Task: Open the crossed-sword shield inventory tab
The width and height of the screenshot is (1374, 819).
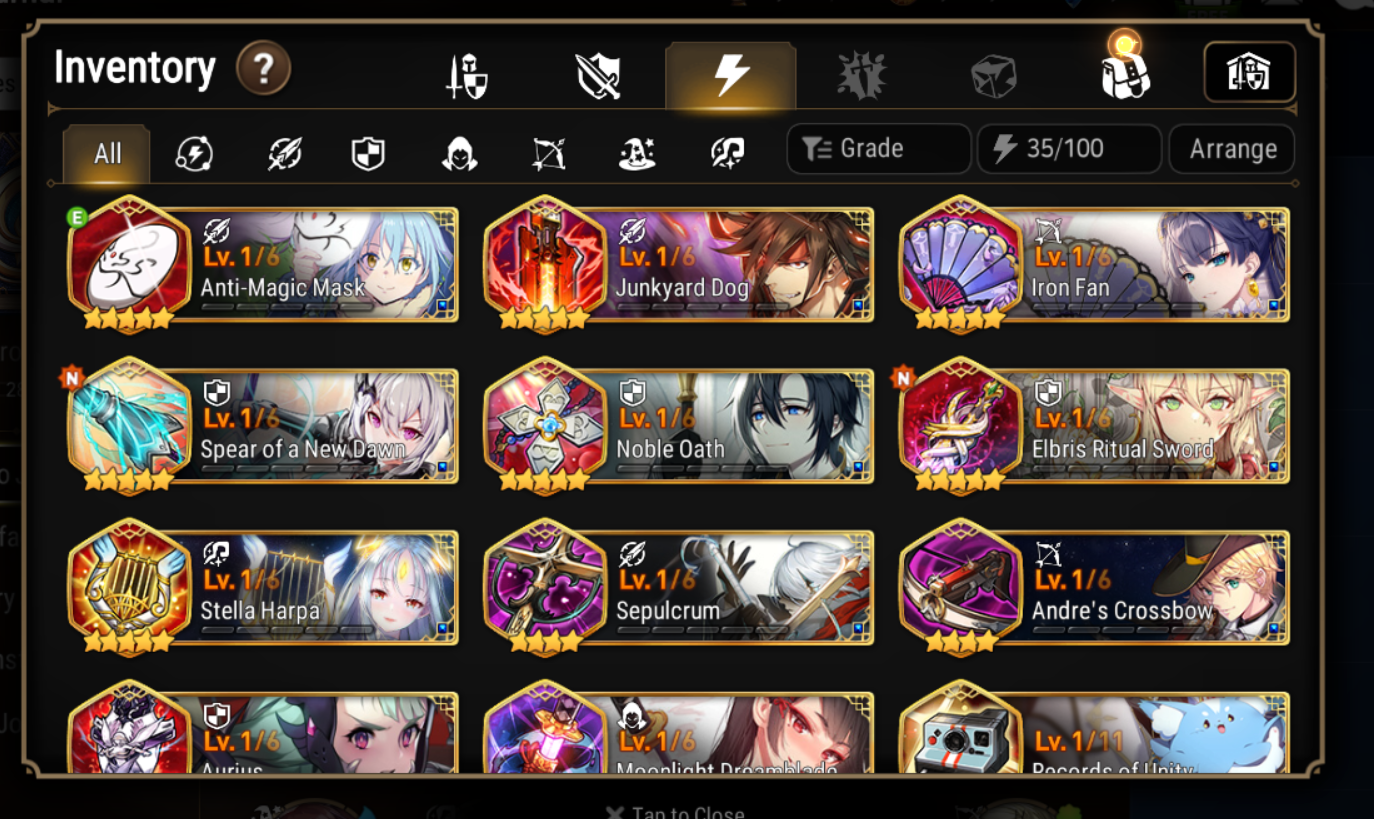Action: [x=598, y=76]
